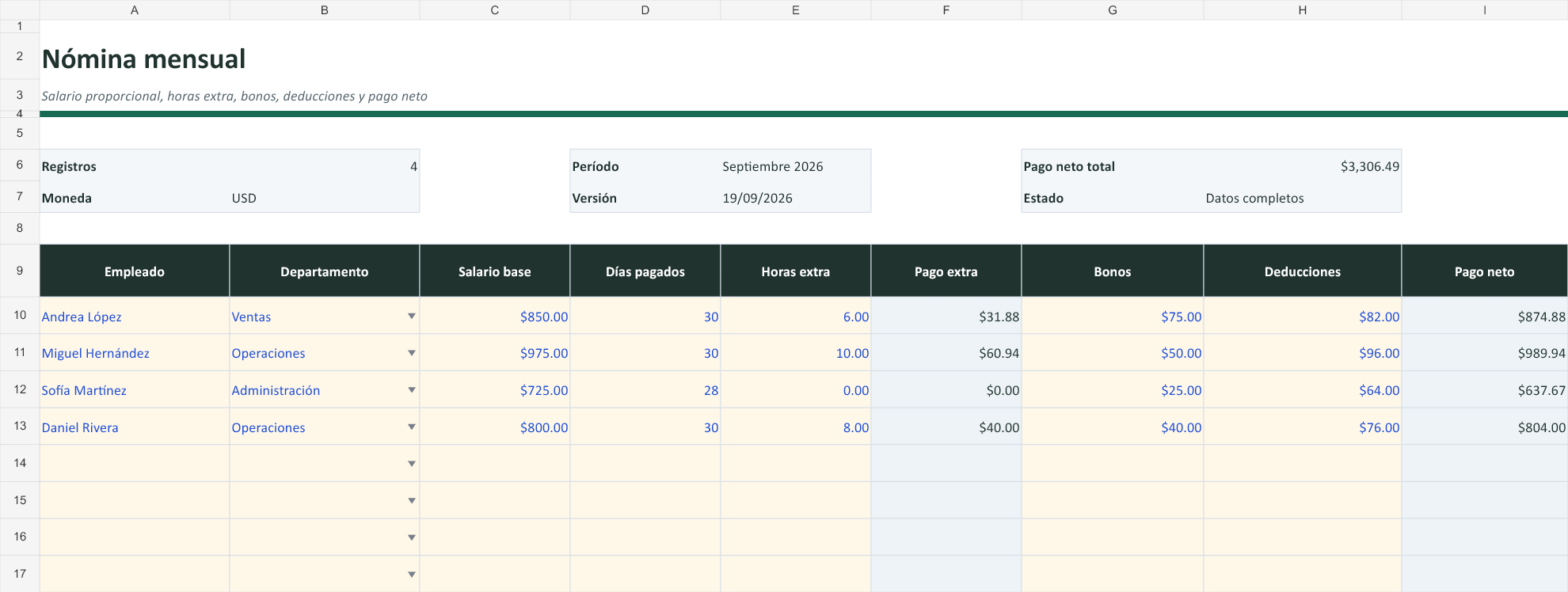Select the 'Pago neto' header cell

tap(1485, 271)
